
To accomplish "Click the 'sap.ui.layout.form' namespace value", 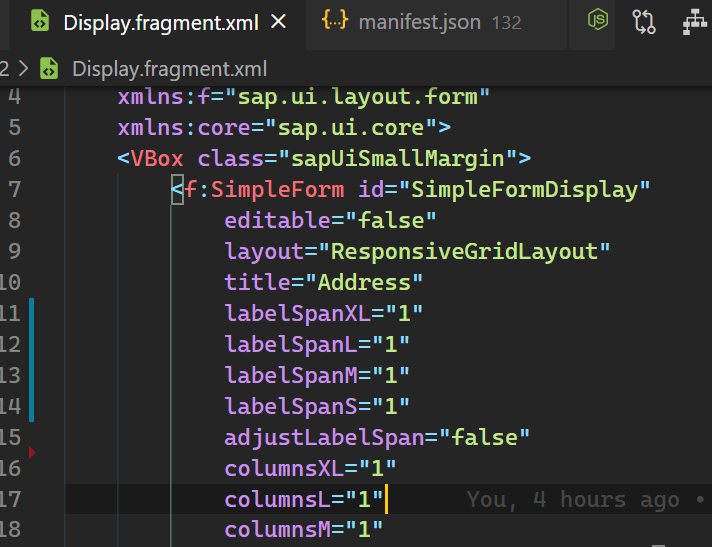I will [358, 97].
